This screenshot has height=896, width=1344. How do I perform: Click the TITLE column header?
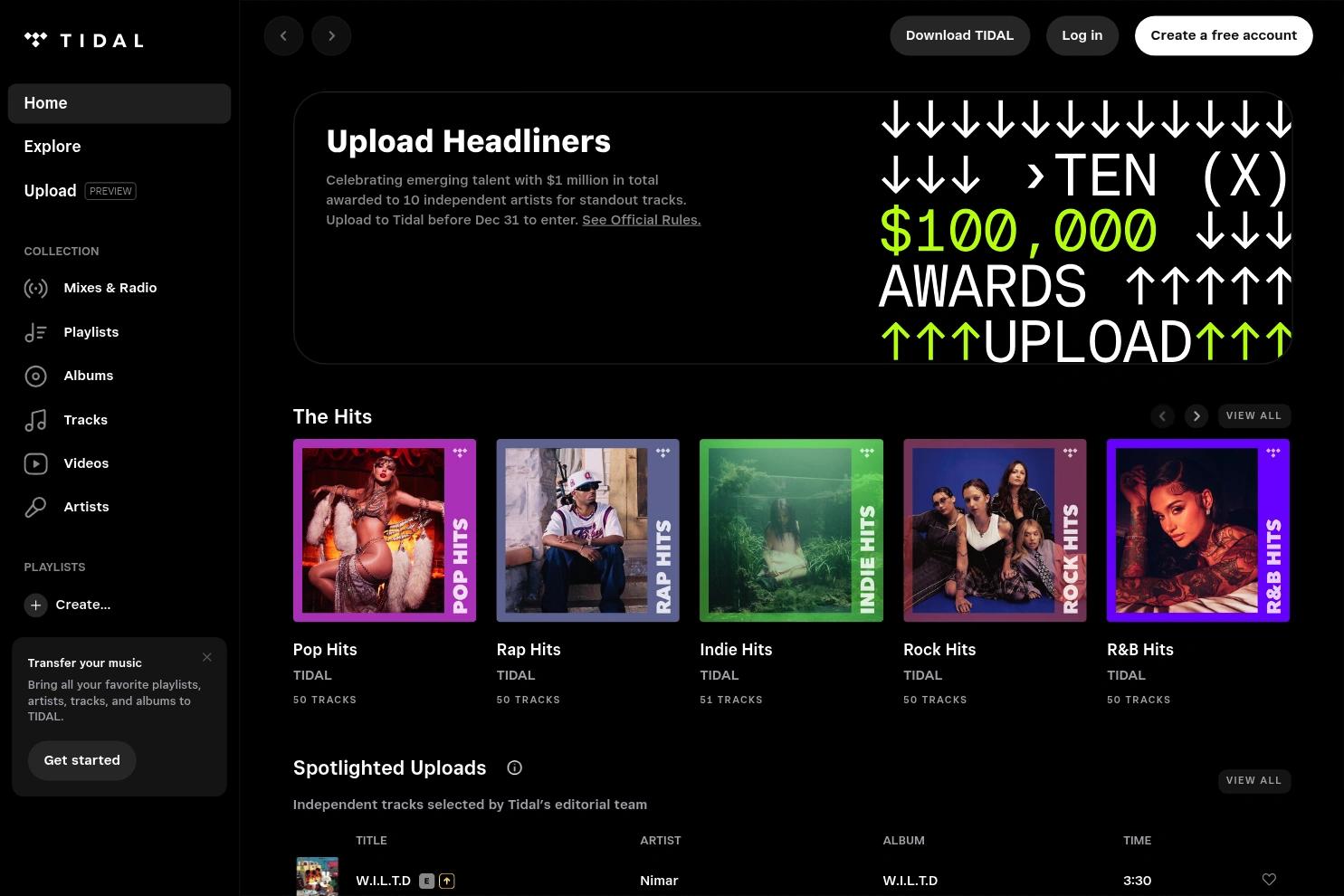[371, 841]
